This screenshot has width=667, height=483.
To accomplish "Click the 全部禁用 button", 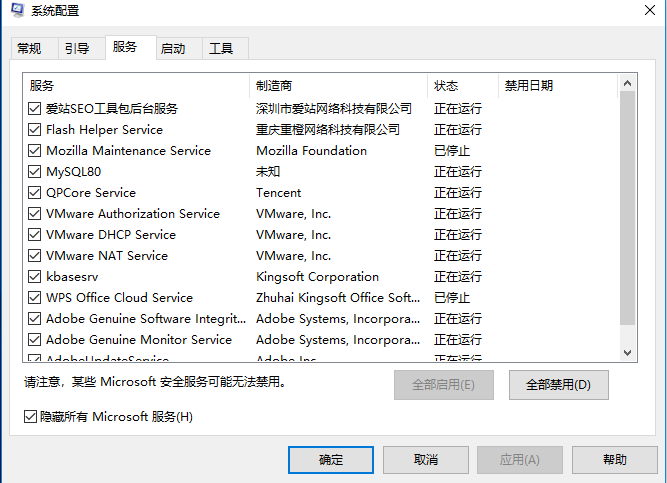I will click(558, 384).
